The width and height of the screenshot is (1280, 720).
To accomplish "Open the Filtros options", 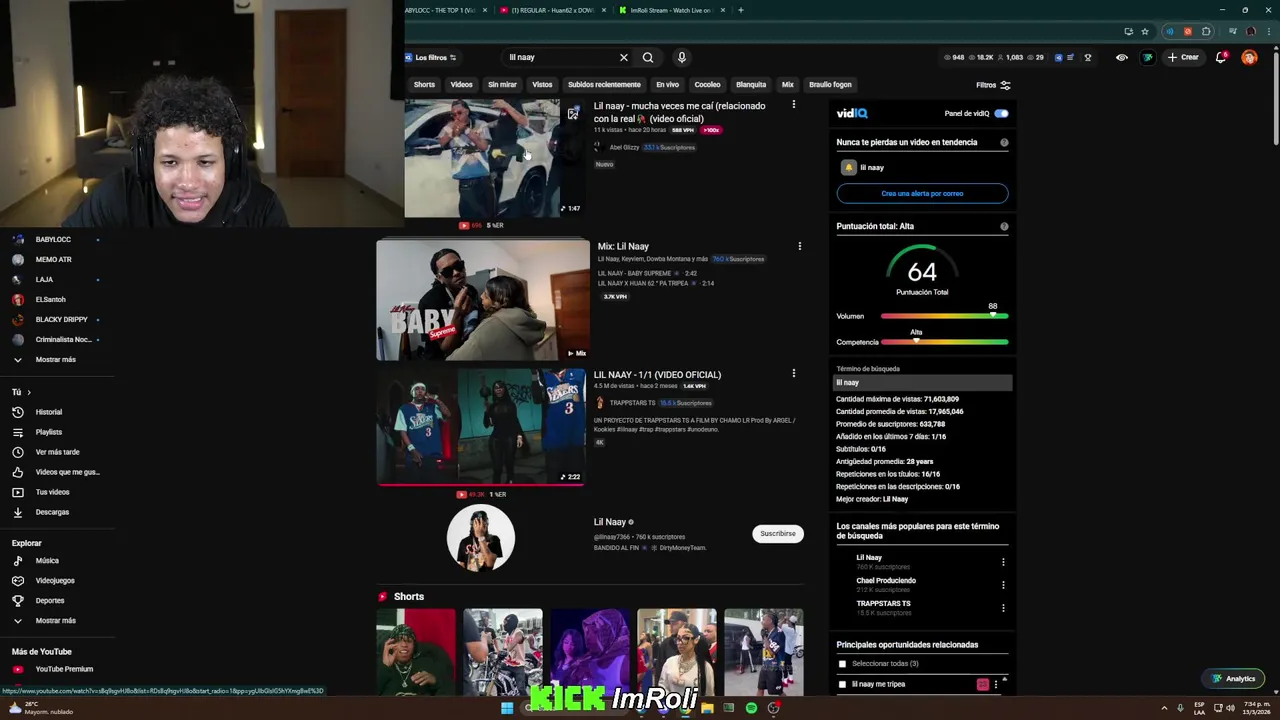I will pyautogui.click(x=993, y=85).
